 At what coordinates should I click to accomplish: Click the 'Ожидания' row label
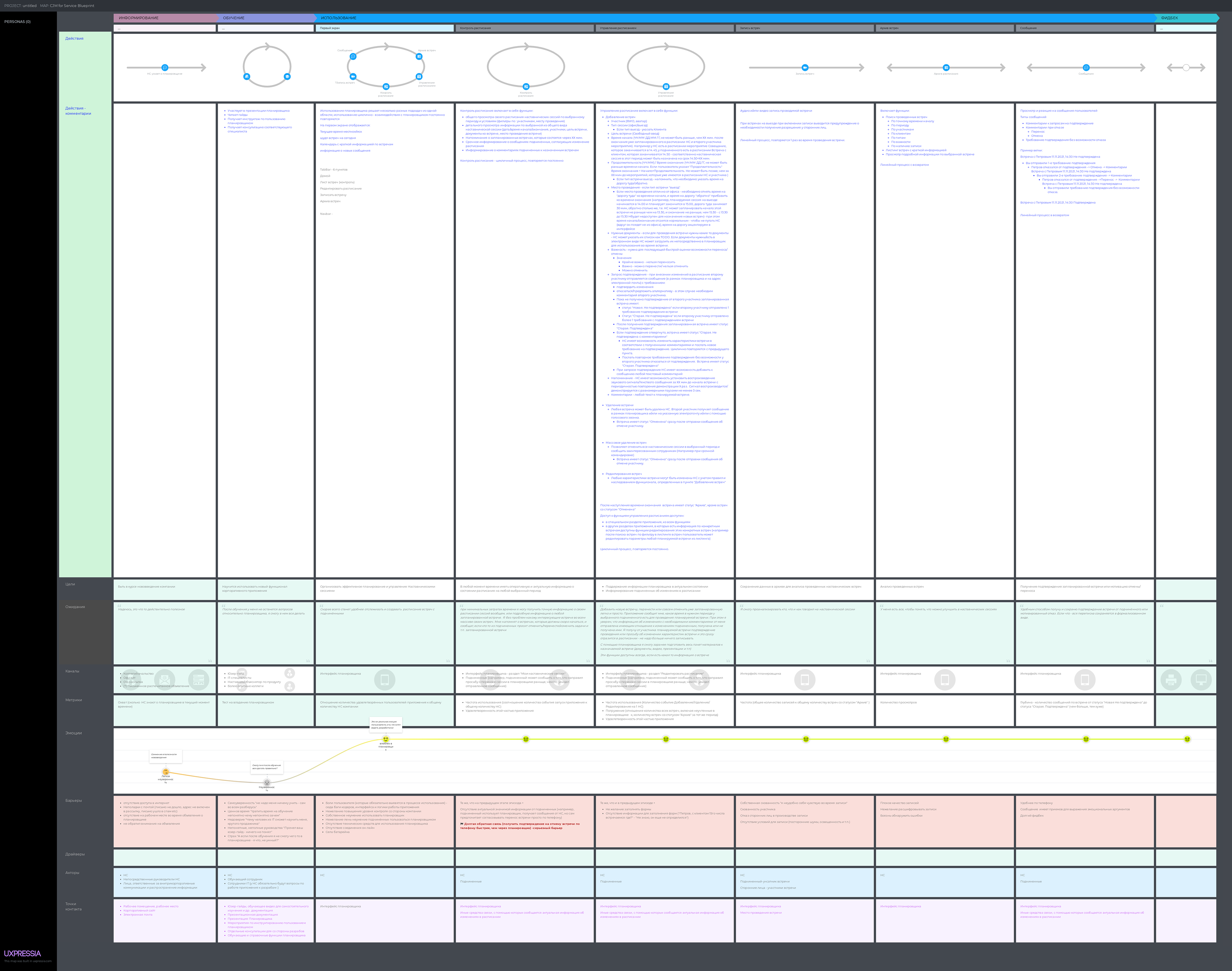[x=74, y=607]
